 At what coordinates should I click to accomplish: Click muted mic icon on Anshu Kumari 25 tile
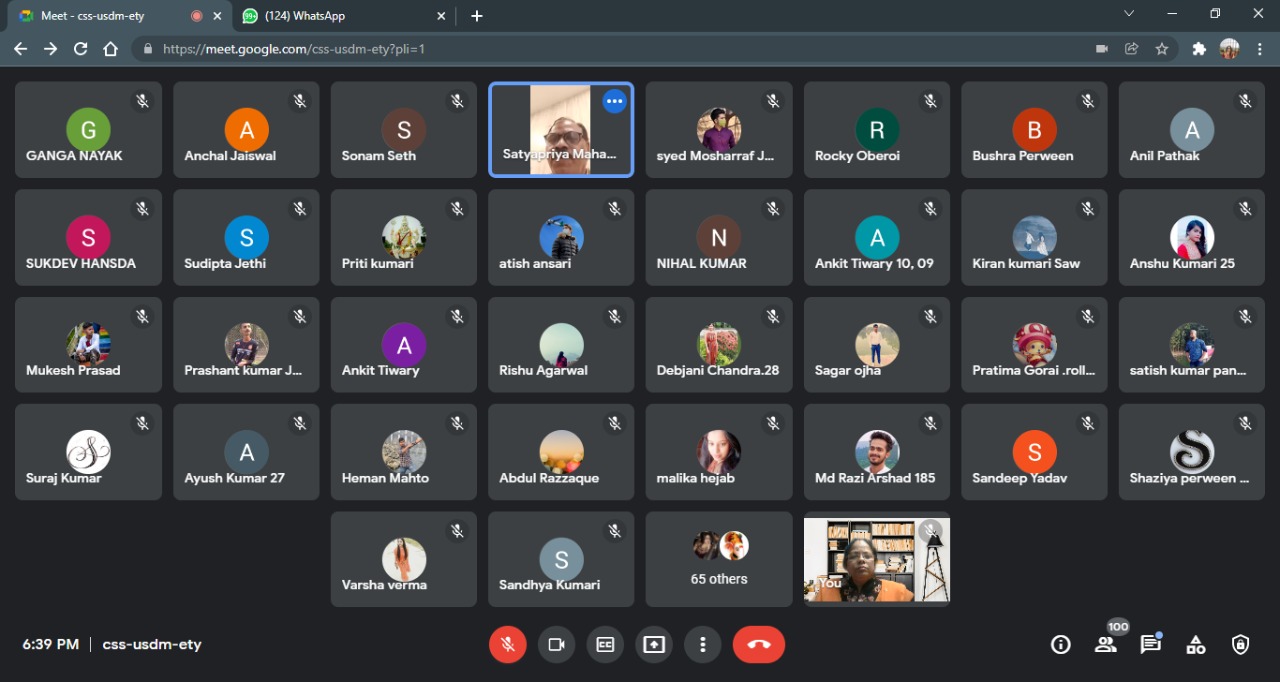[x=1245, y=209]
